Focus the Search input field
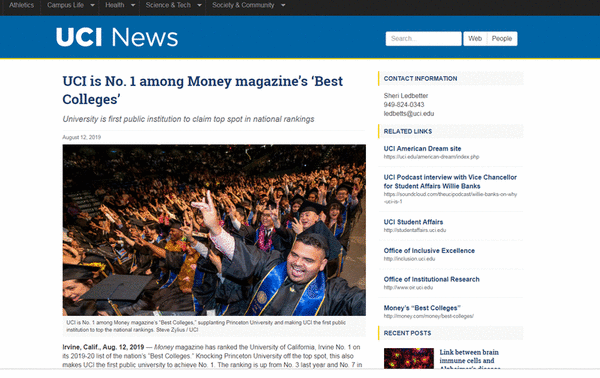 423,39
